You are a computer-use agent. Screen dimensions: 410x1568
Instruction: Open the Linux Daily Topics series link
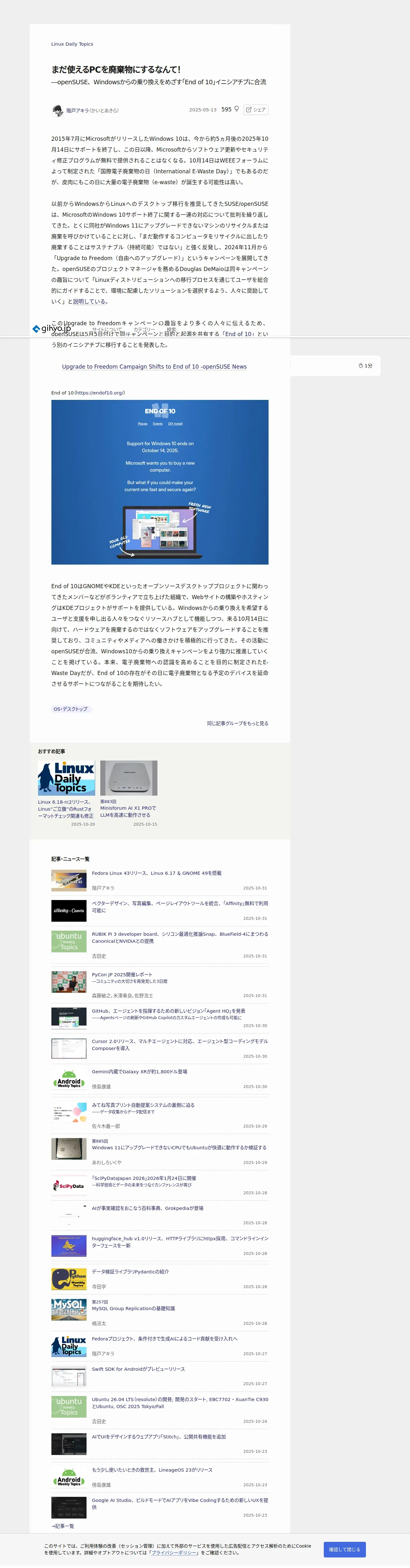click(x=72, y=44)
